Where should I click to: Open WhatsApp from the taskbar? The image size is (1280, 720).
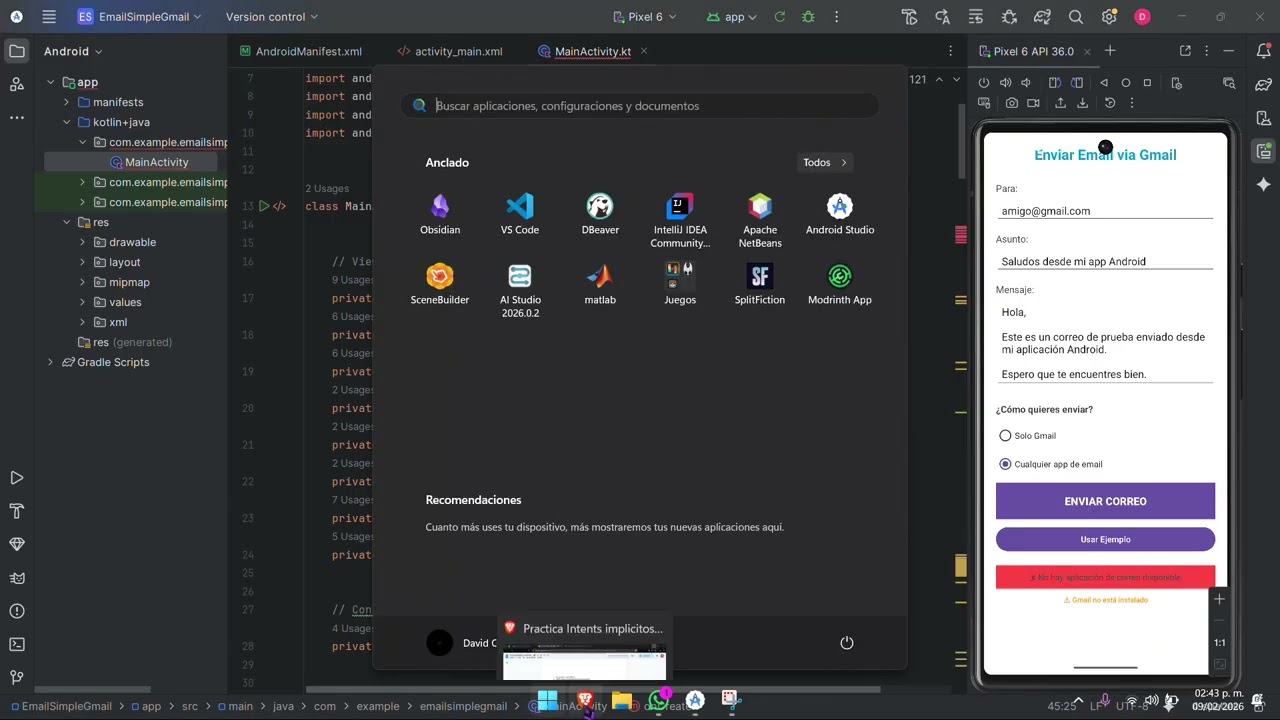(659, 700)
